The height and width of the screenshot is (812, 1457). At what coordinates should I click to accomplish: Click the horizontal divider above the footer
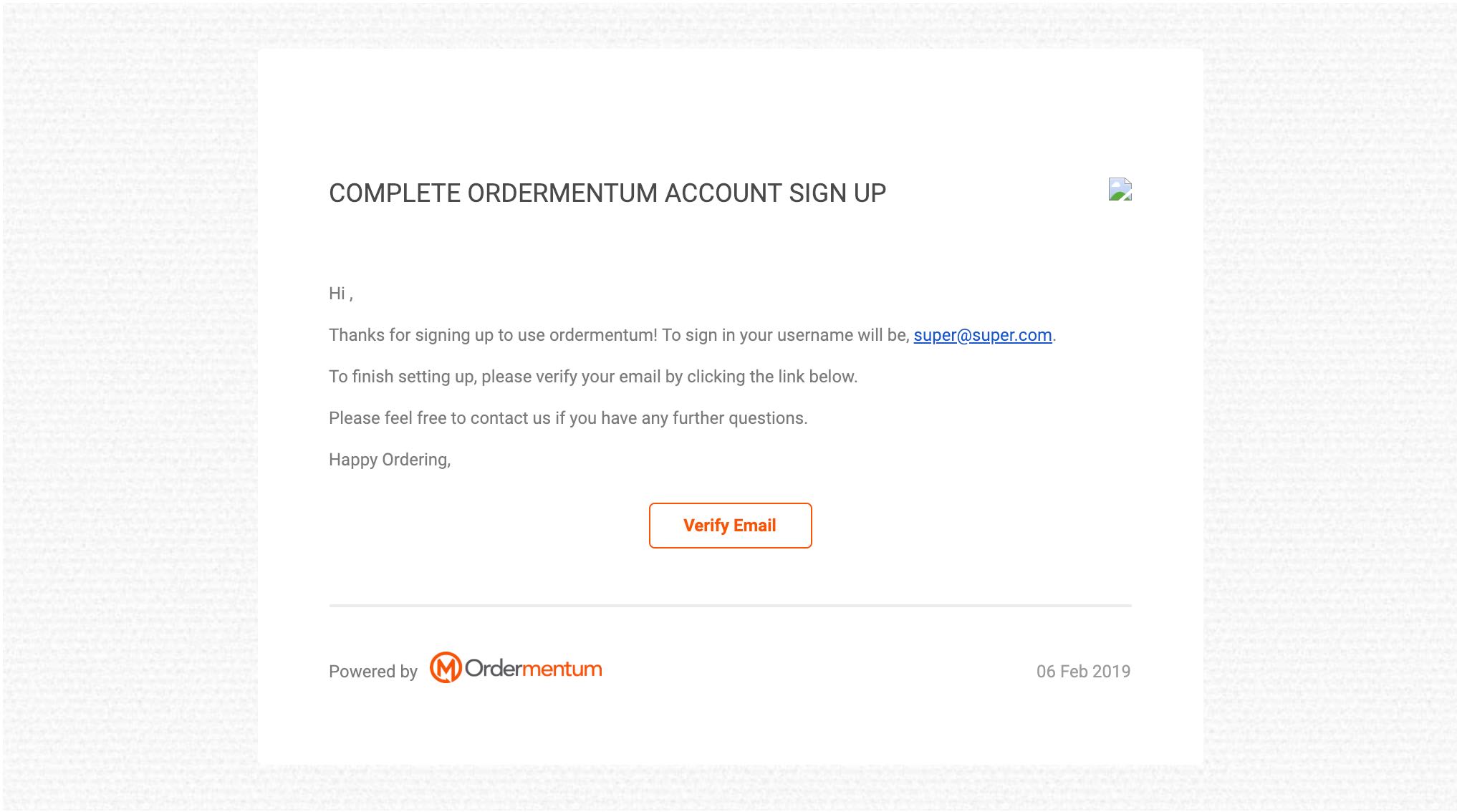tap(730, 606)
